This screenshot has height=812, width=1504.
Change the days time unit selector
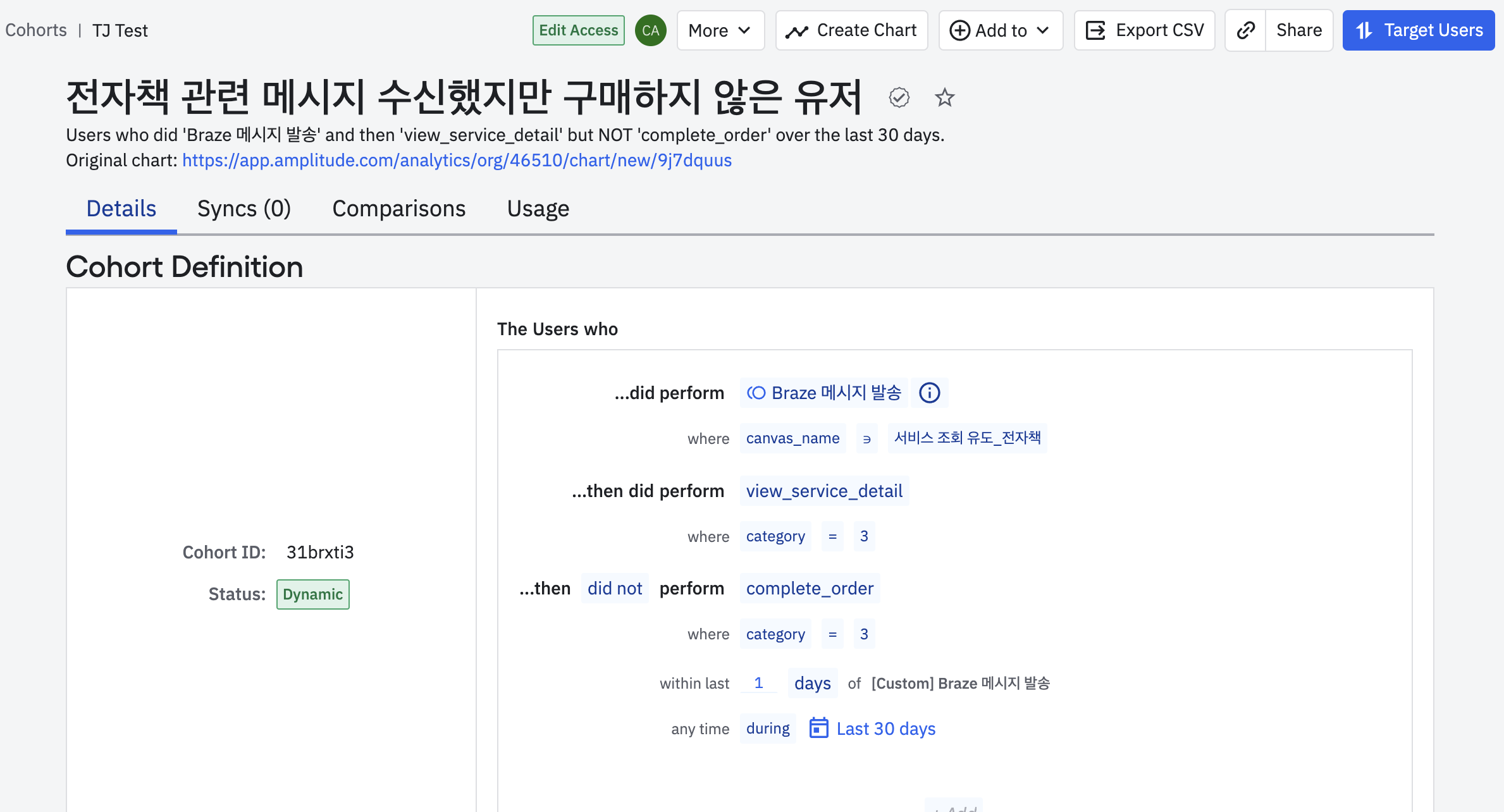click(813, 683)
